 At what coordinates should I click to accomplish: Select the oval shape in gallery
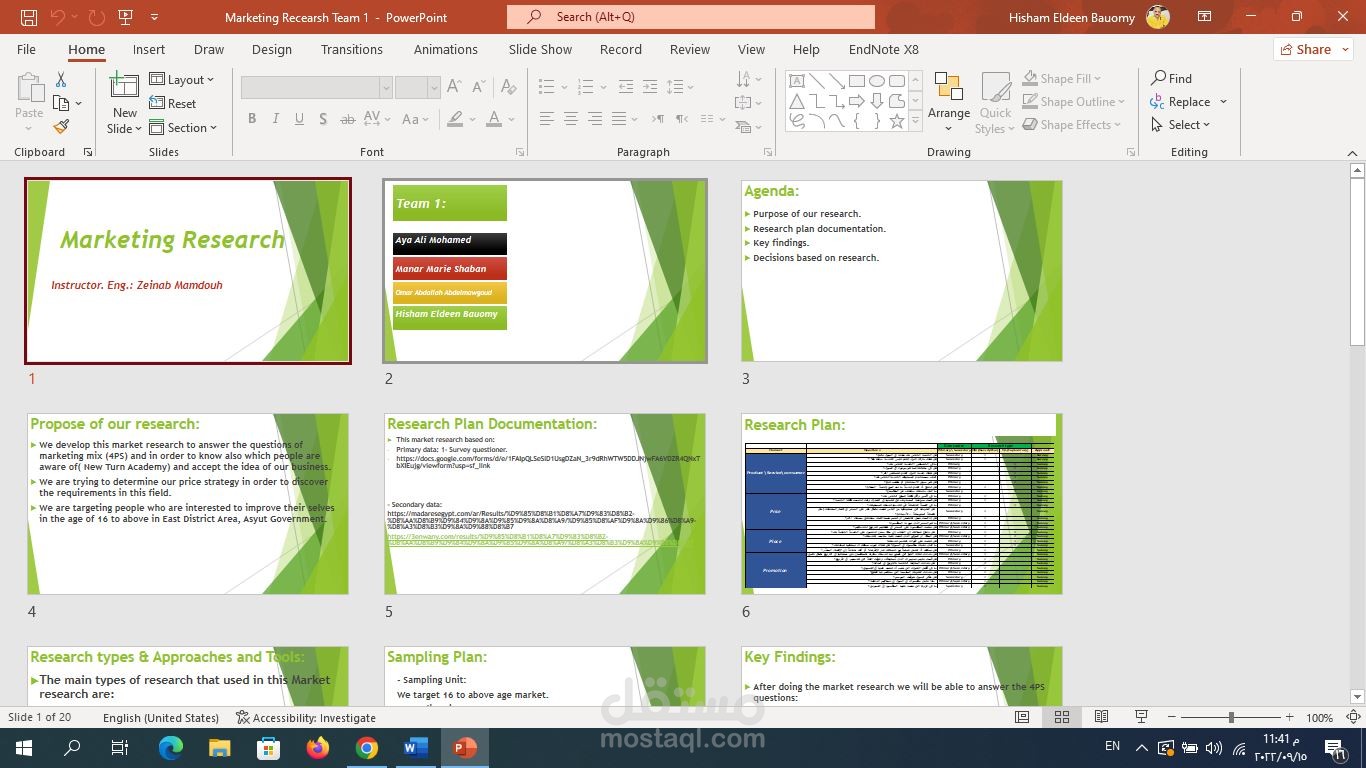tap(877, 81)
